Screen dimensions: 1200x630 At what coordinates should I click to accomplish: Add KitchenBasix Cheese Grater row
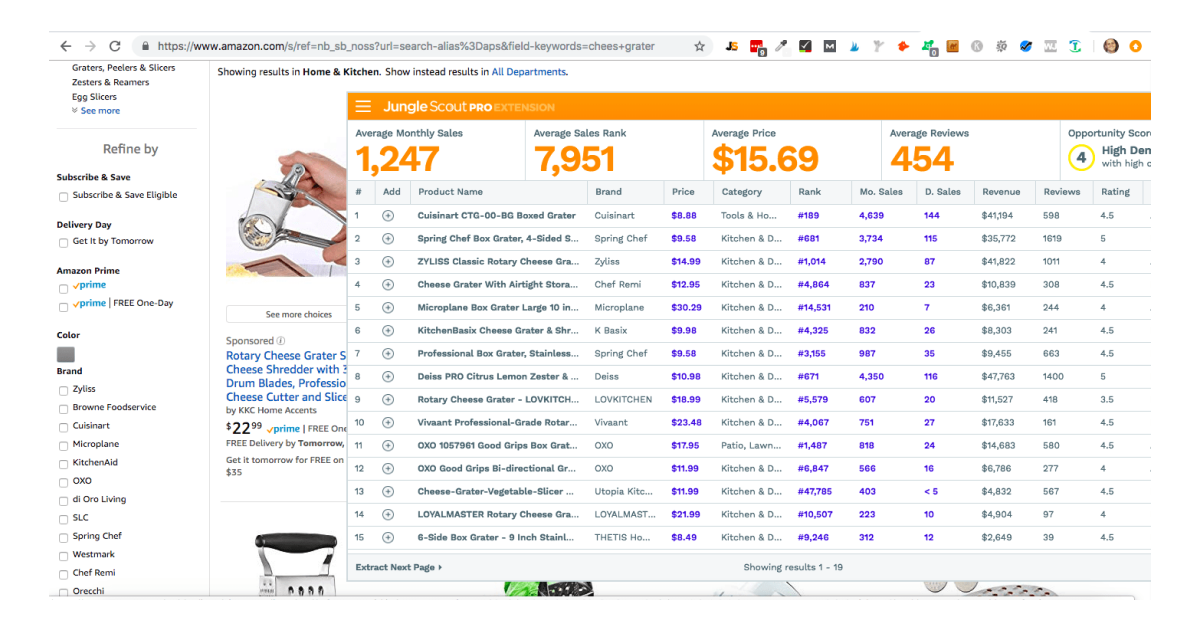pyautogui.click(x=388, y=330)
